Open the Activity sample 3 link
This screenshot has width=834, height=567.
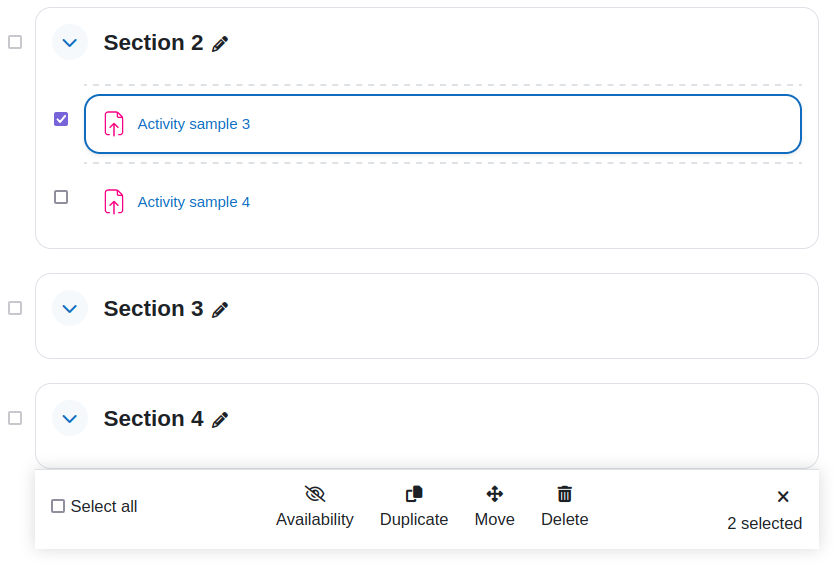(x=194, y=124)
